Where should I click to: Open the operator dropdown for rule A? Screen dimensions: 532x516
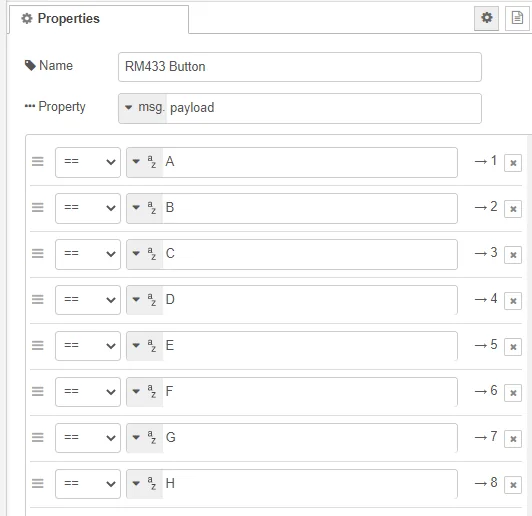[x=88, y=162]
